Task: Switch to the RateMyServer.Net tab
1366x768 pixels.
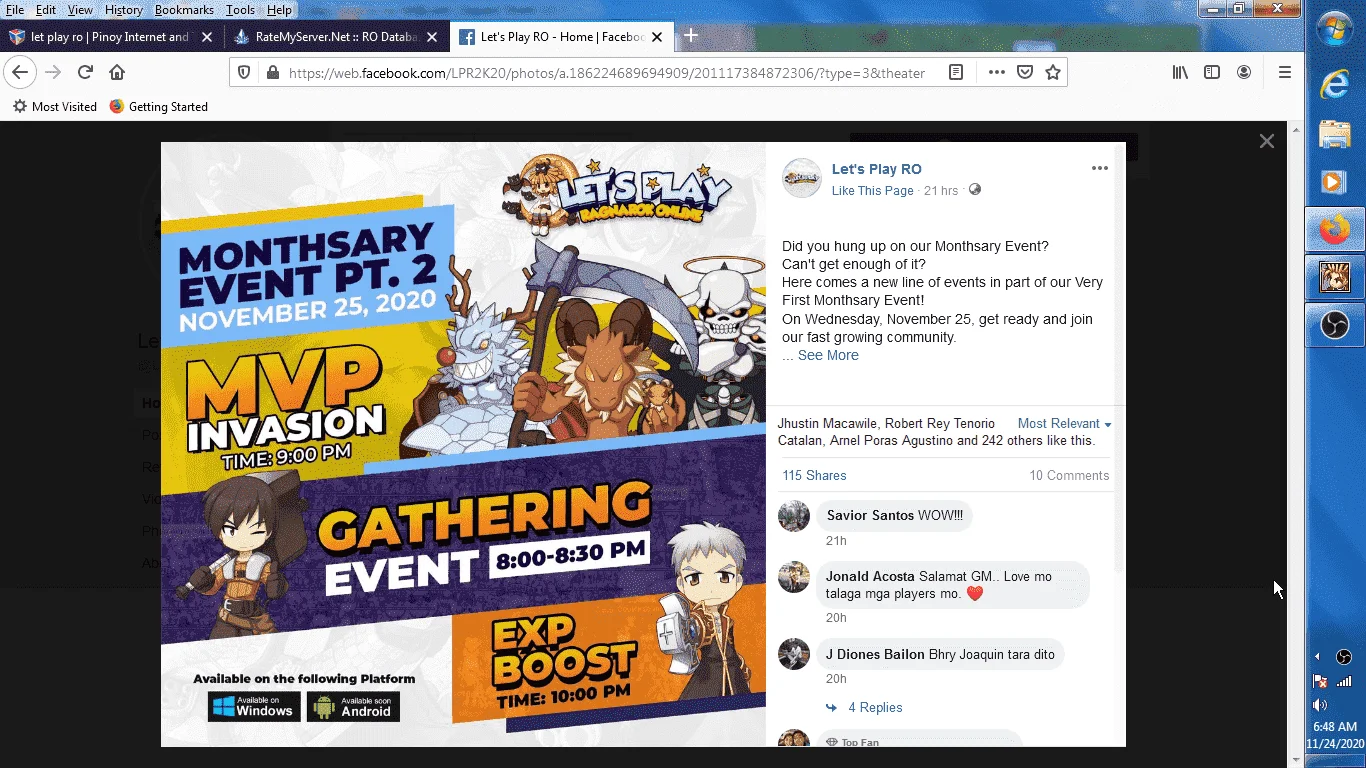Action: [335, 37]
